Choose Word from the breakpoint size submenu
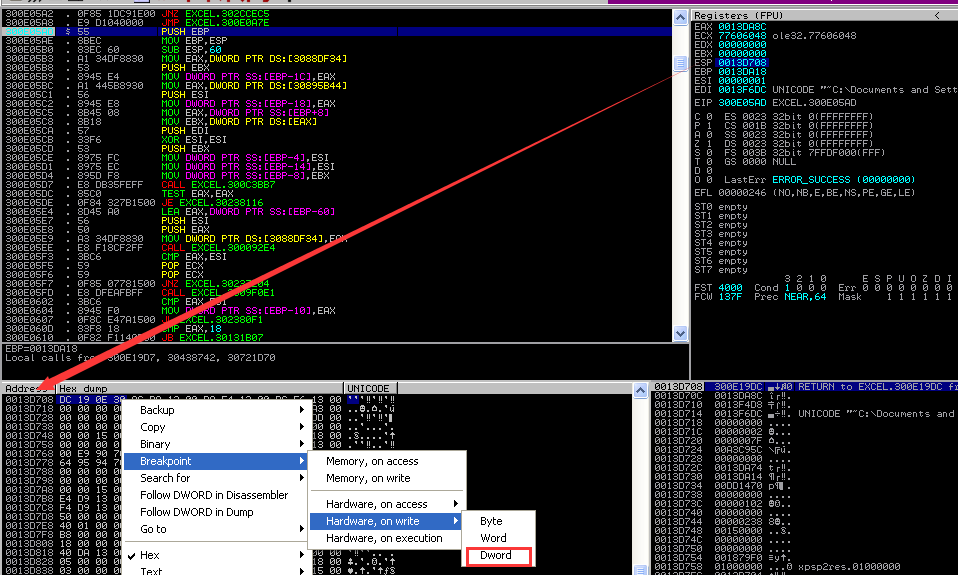The height and width of the screenshot is (575, 958). point(493,538)
